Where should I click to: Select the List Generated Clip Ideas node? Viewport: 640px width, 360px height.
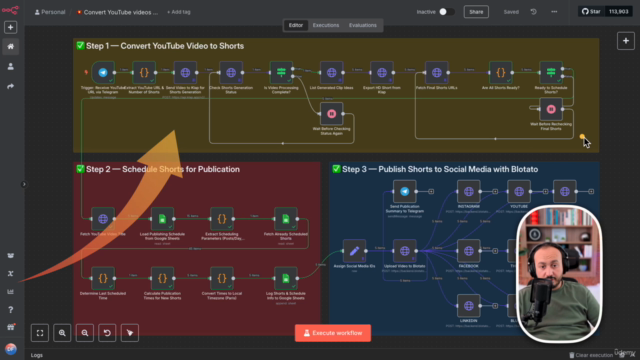331,73
